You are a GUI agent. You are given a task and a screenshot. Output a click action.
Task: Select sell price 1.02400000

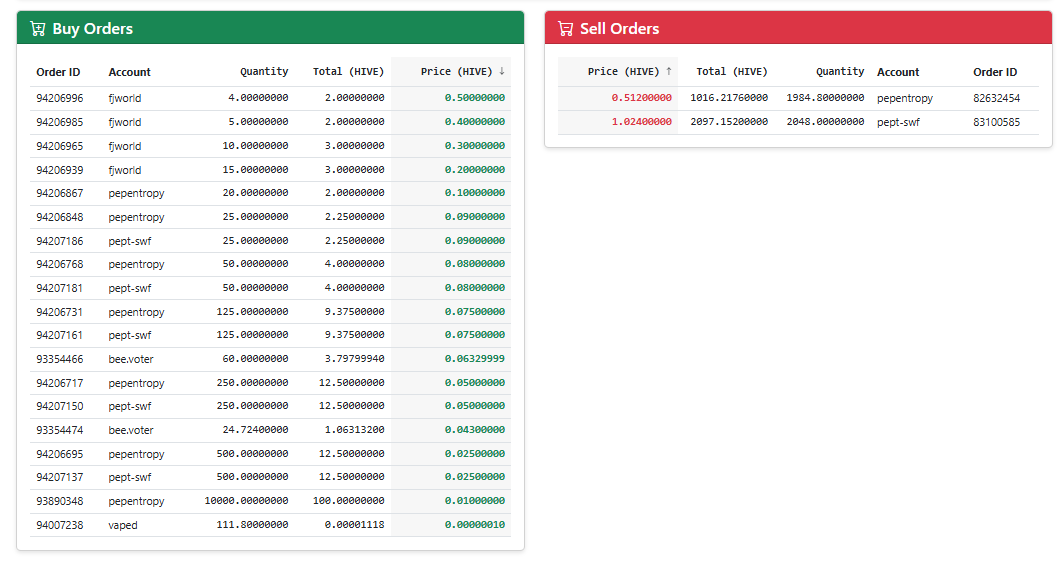pos(641,122)
